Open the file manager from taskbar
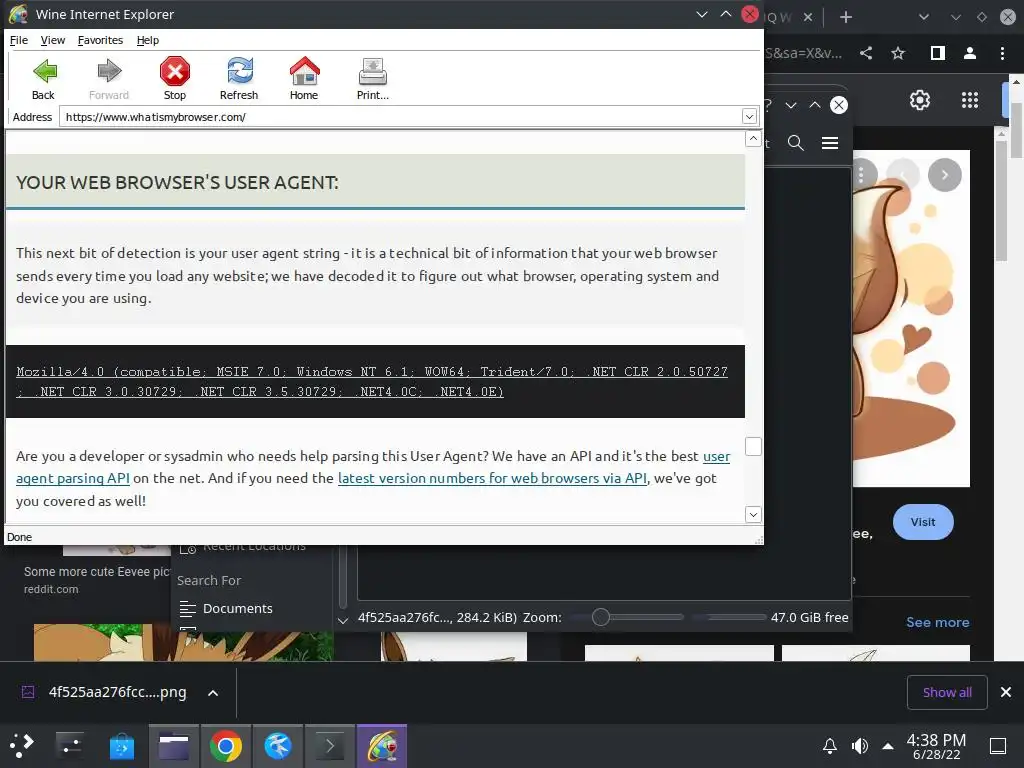The width and height of the screenshot is (1024, 768). [x=174, y=745]
